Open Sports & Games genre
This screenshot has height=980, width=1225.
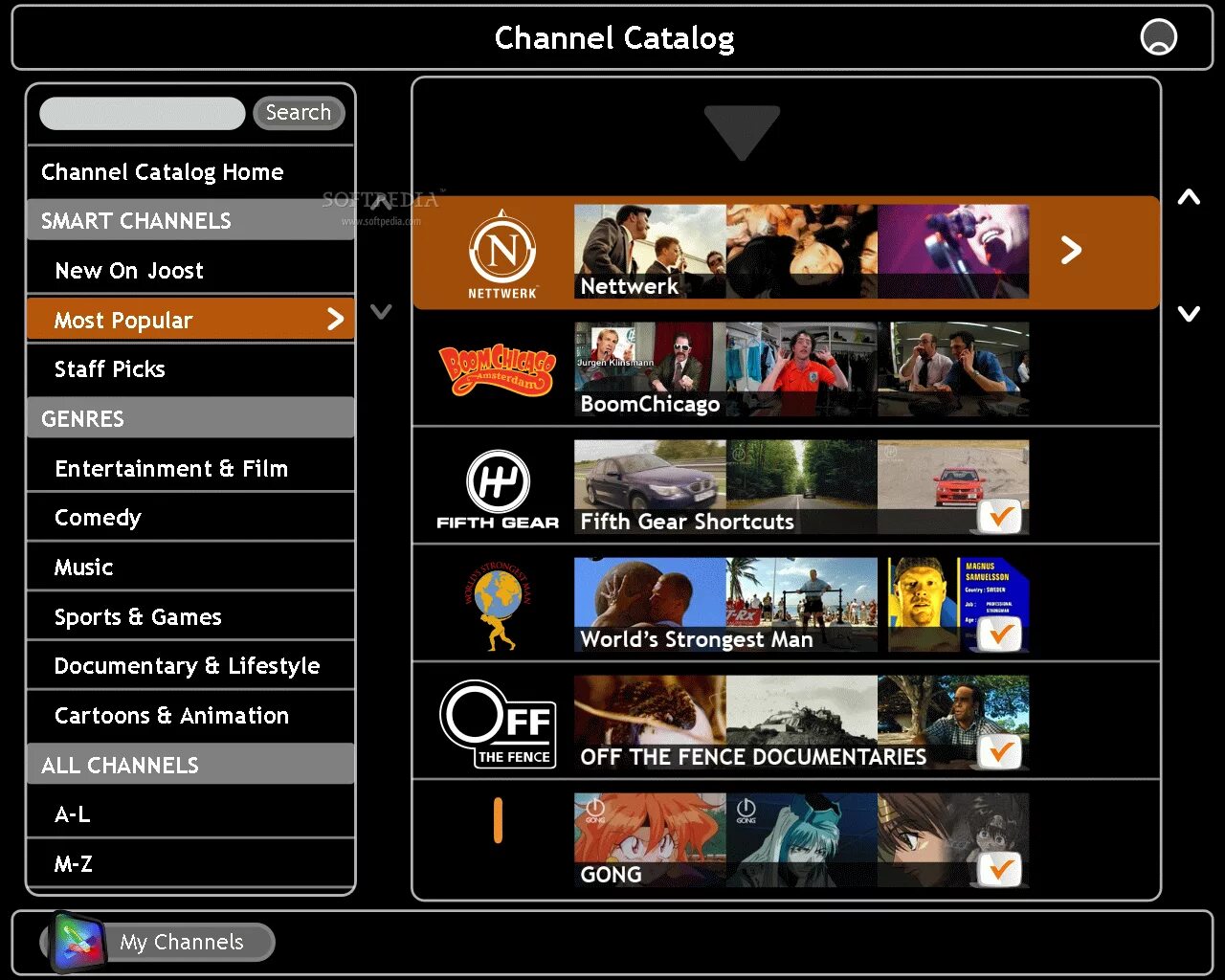[190, 616]
